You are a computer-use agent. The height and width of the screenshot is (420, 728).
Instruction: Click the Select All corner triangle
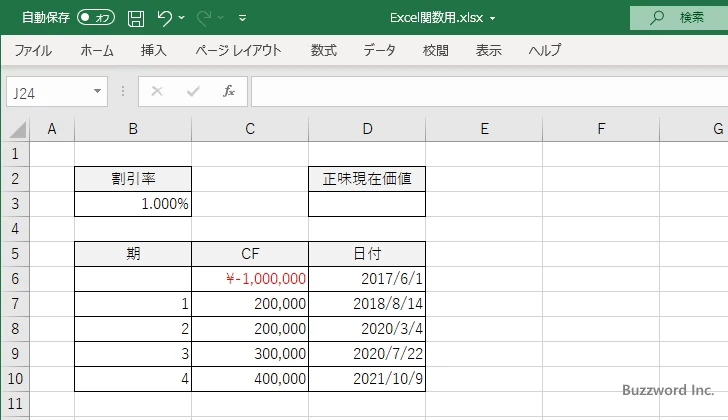click(17, 129)
